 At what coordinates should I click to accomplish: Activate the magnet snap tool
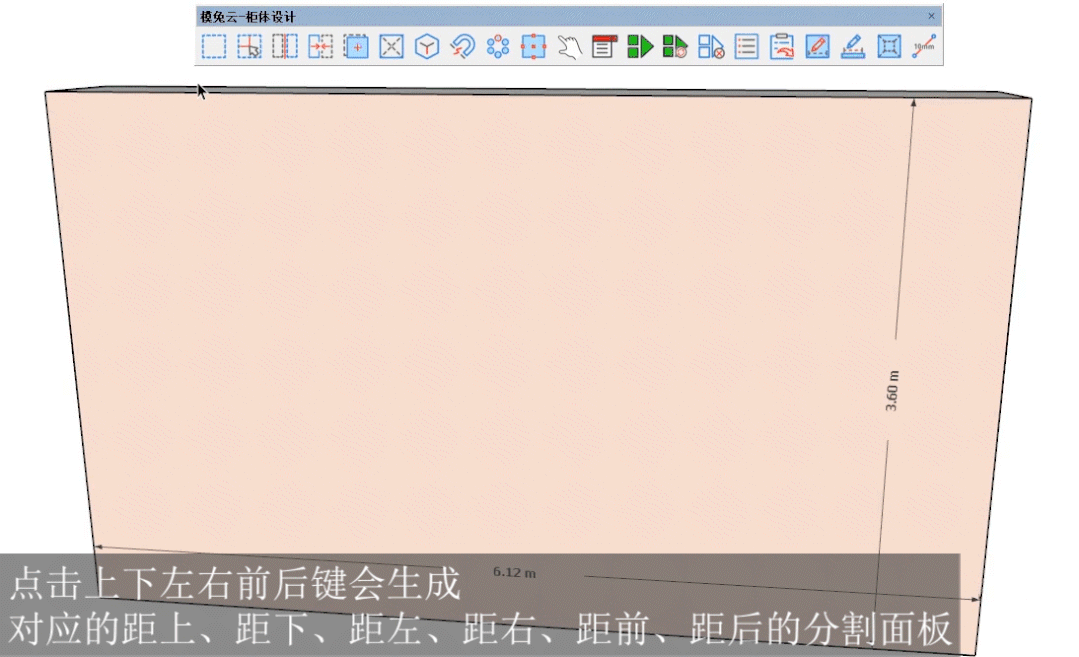pyautogui.click(x=462, y=47)
